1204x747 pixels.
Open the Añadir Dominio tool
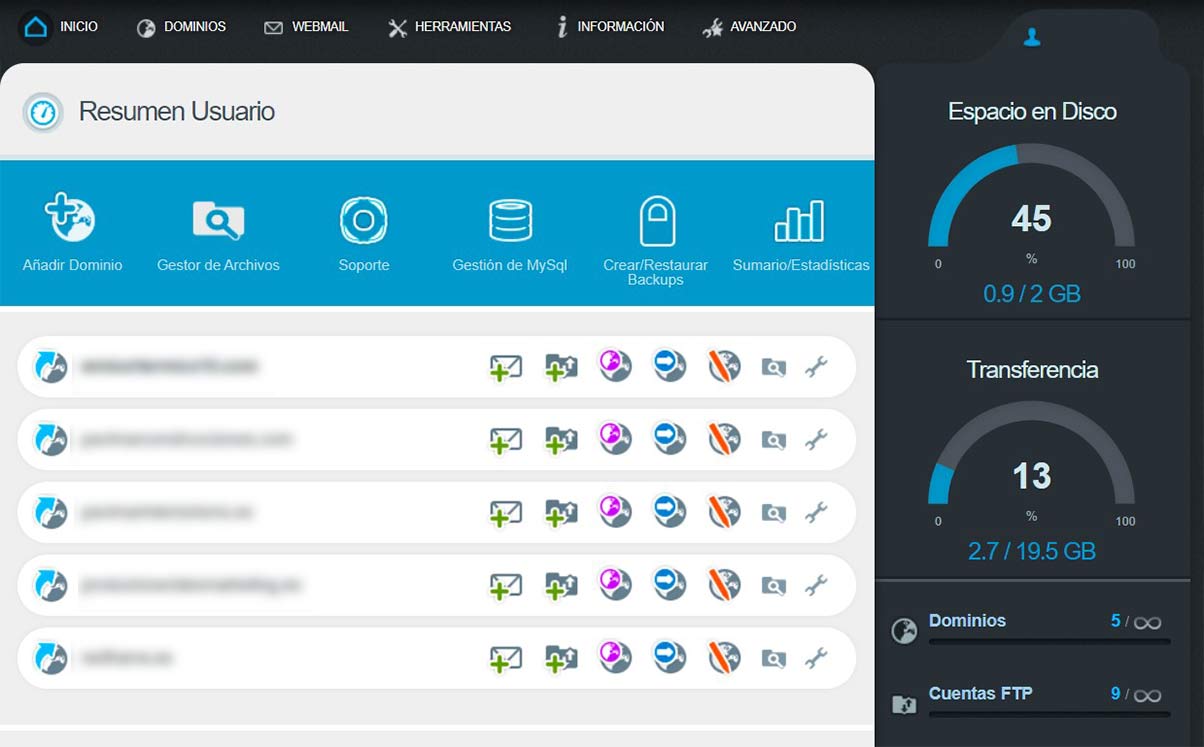(71, 232)
